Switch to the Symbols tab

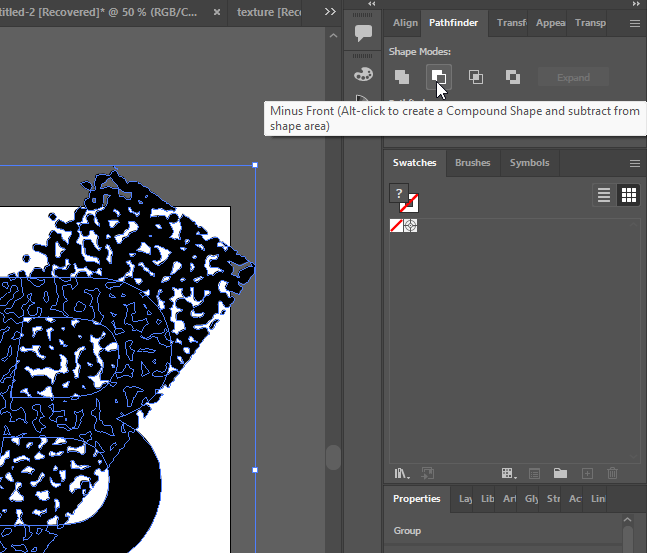529,163
